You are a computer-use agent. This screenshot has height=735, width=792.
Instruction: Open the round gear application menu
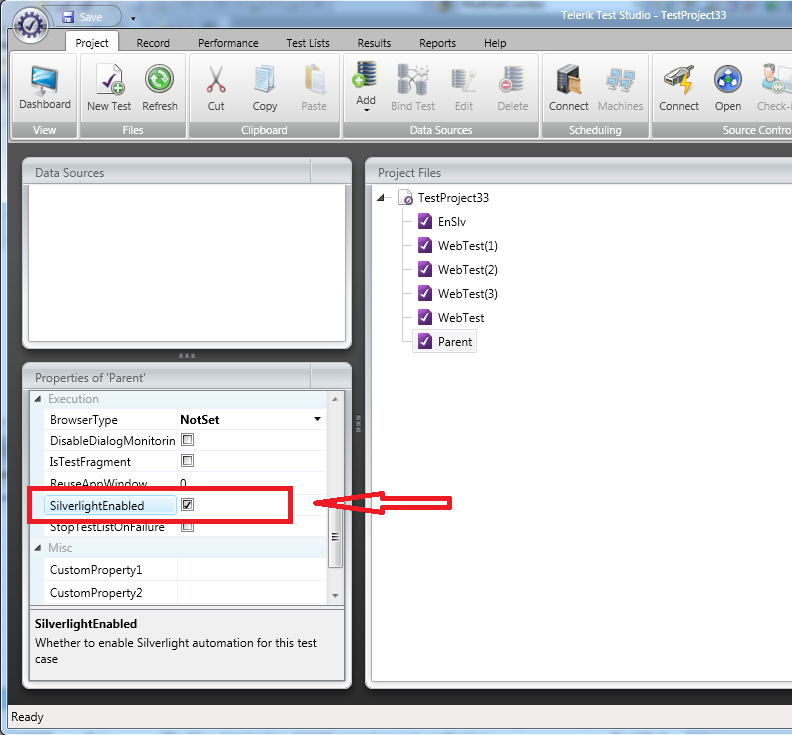click(x=30, y=25)
